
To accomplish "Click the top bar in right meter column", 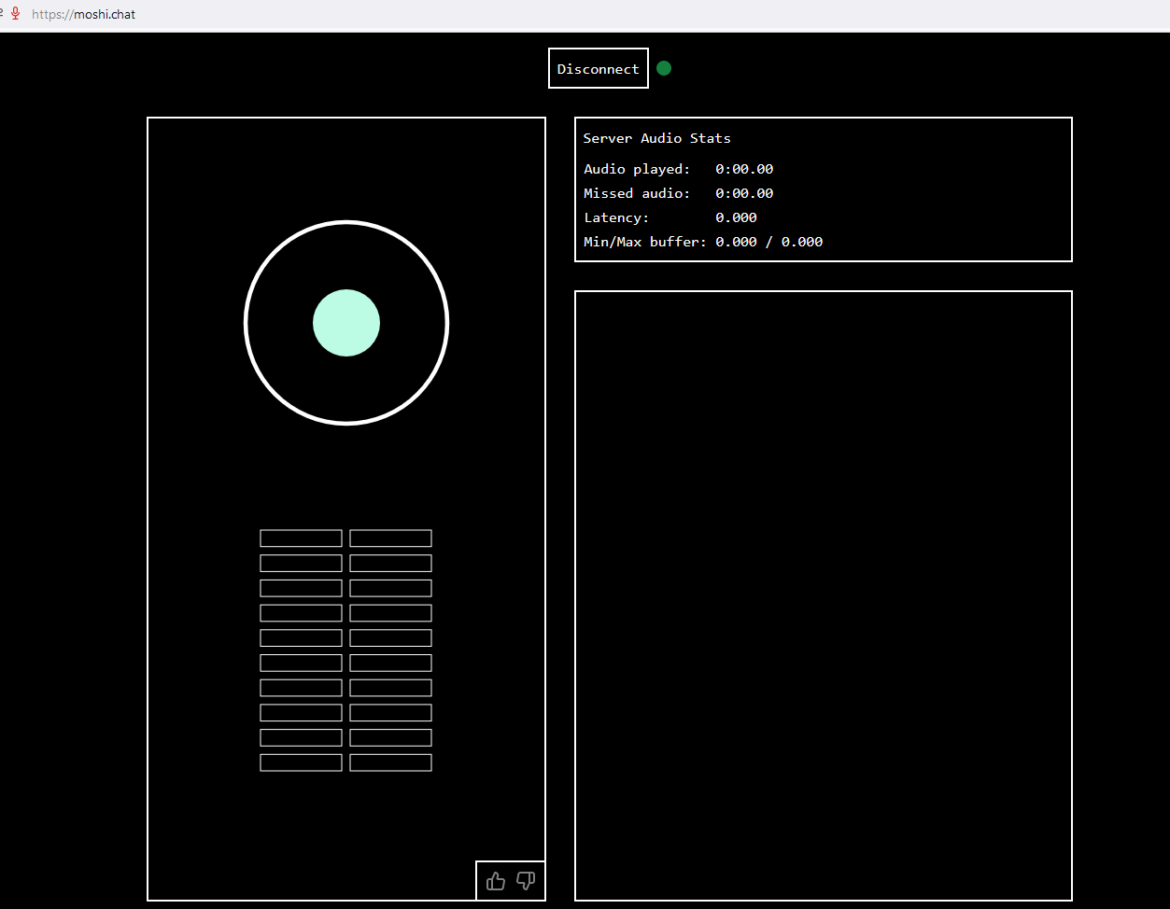I will (x=391, y=538).
